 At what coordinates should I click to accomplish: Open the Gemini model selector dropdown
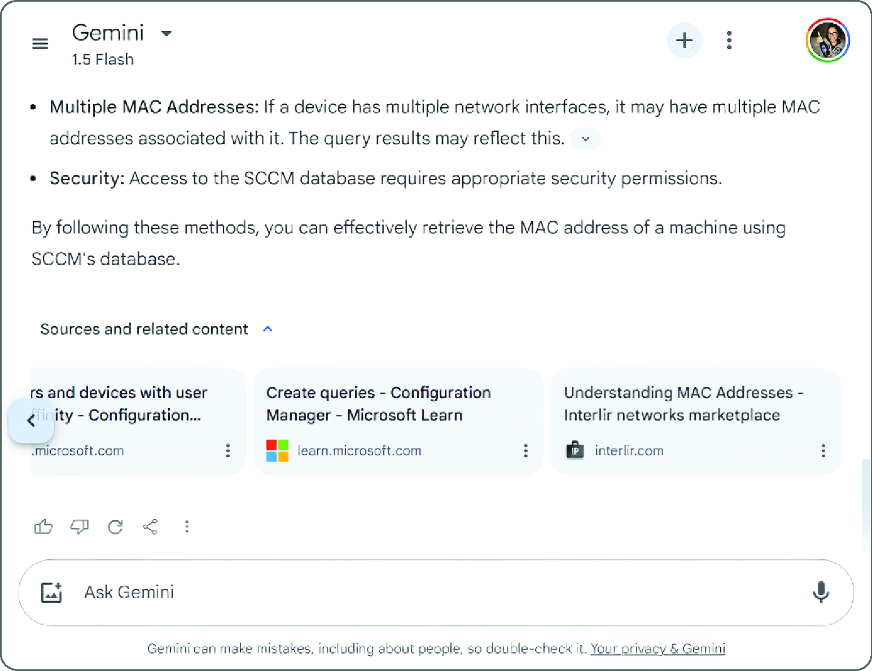coord(166,33)
